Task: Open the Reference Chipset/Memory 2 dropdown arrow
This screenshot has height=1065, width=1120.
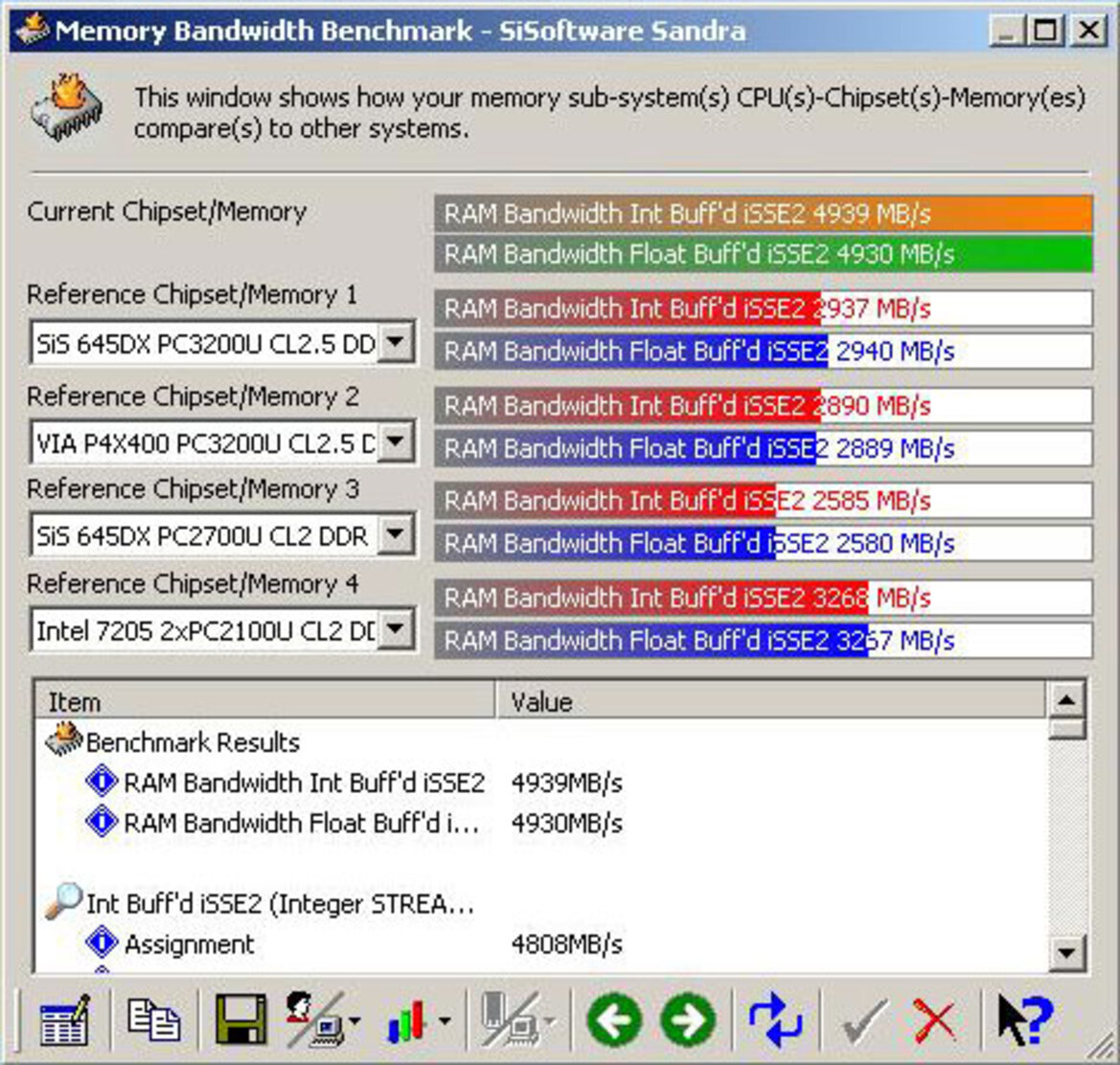Action: [395, 442]
